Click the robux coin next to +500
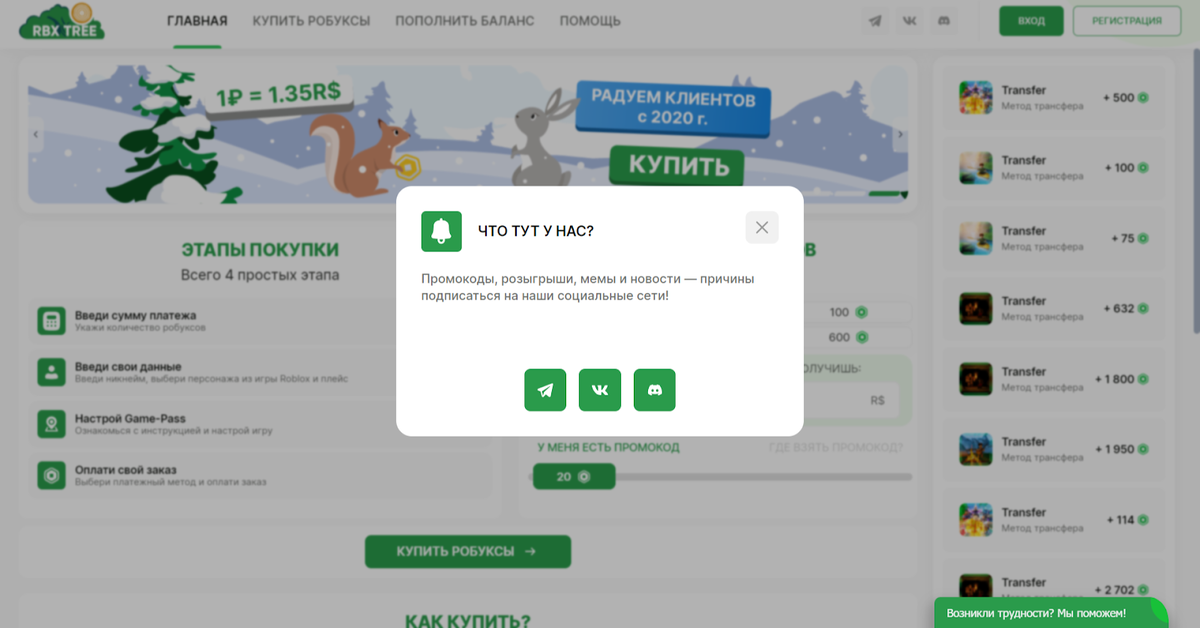The image size is (1200, 628). coord(1143,98)
